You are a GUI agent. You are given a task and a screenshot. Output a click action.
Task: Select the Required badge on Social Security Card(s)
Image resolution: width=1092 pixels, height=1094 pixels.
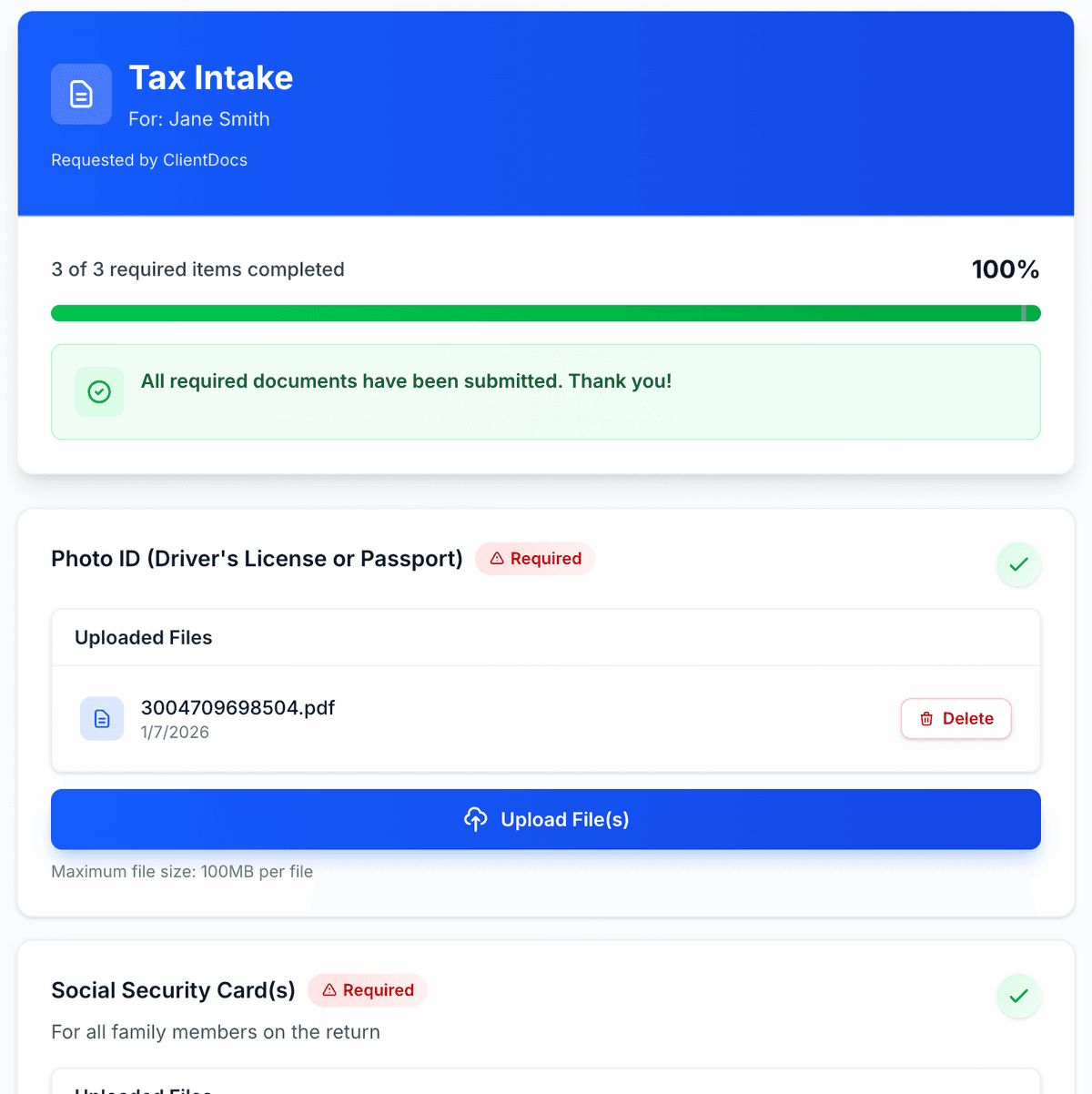[368, 990]
